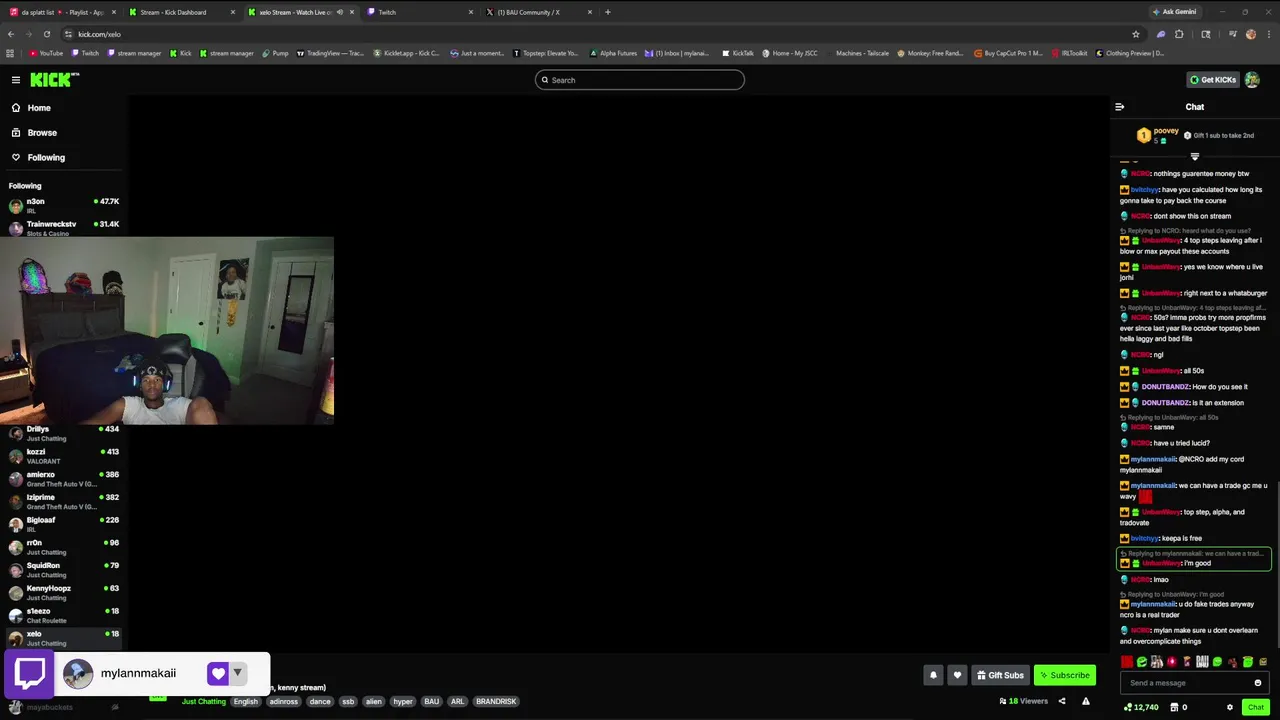
Task: Open KennyHoopz channel in following list
Action: tap(62, 593)
